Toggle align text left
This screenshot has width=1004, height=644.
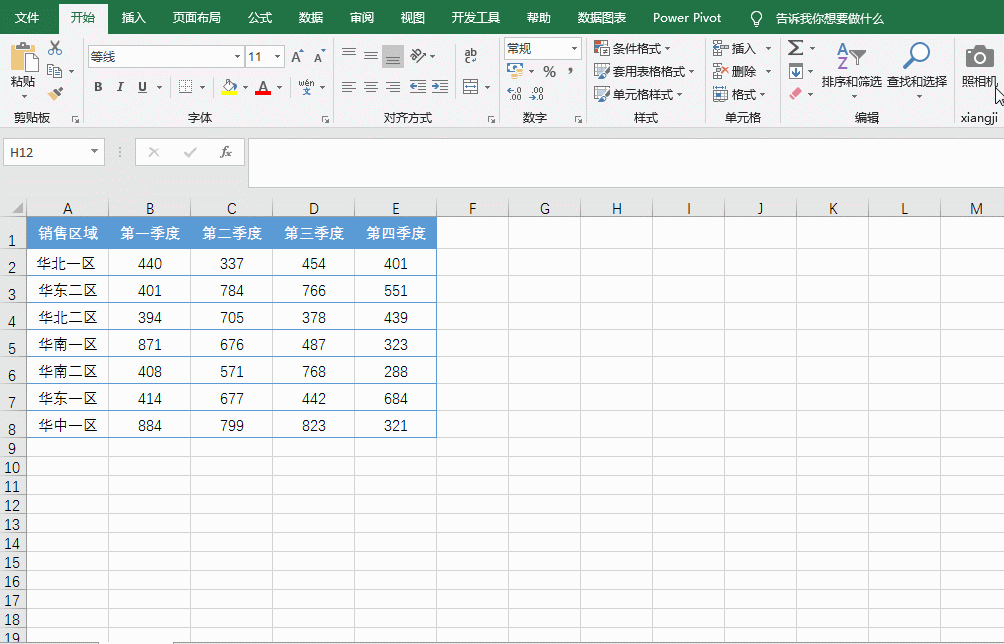click(x=349, y=86)
